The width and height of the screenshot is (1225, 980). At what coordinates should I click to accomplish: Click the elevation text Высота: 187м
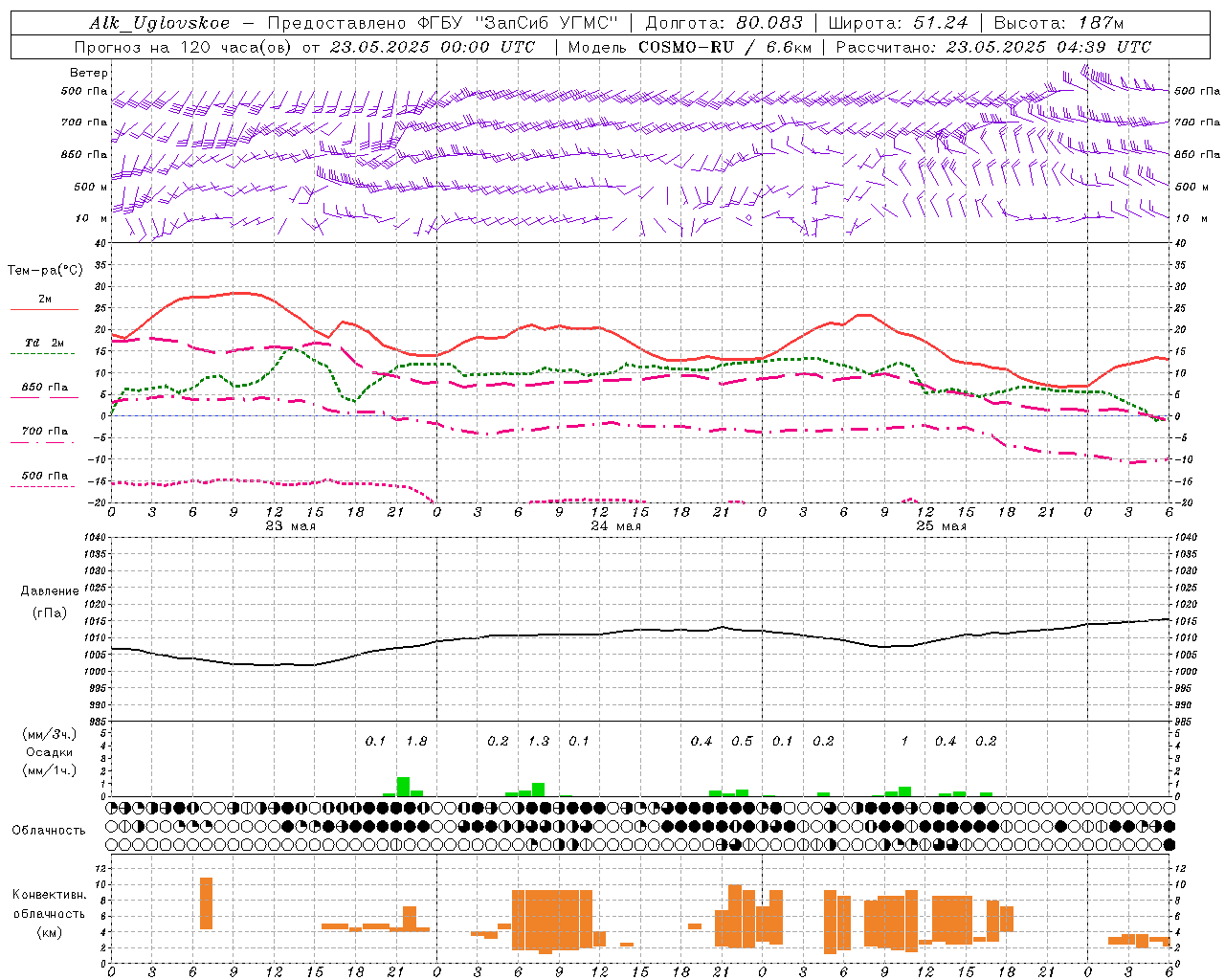(x=1058, y=23)
